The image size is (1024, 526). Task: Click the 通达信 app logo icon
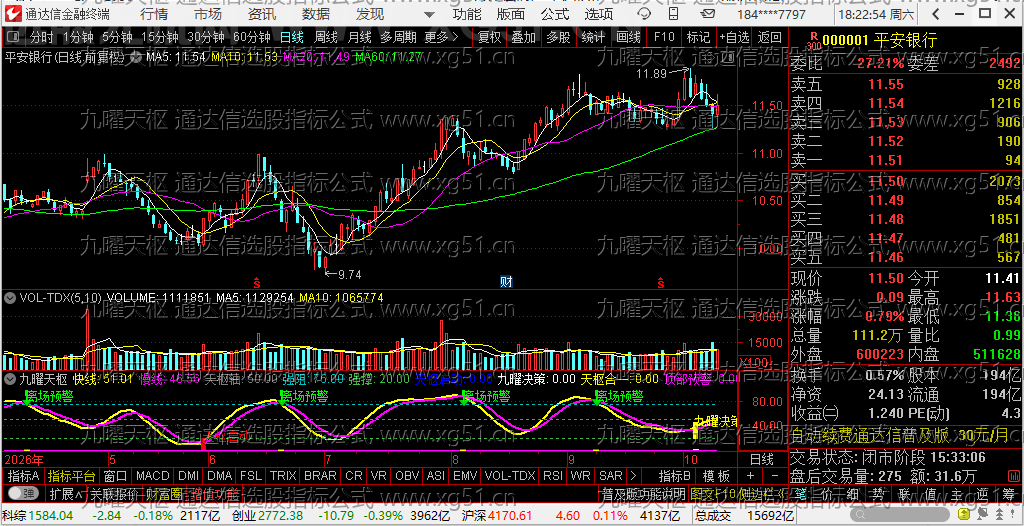14,14
